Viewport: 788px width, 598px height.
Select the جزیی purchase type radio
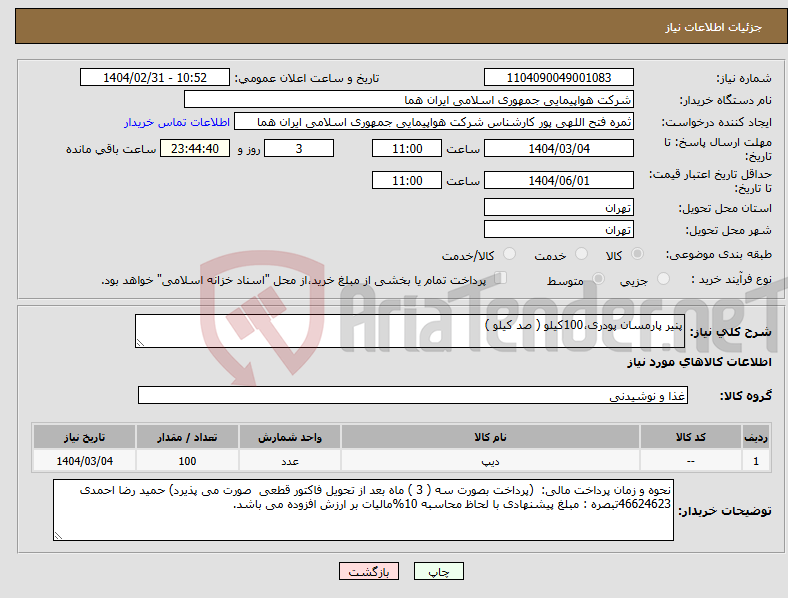click(x=663, y=278)
